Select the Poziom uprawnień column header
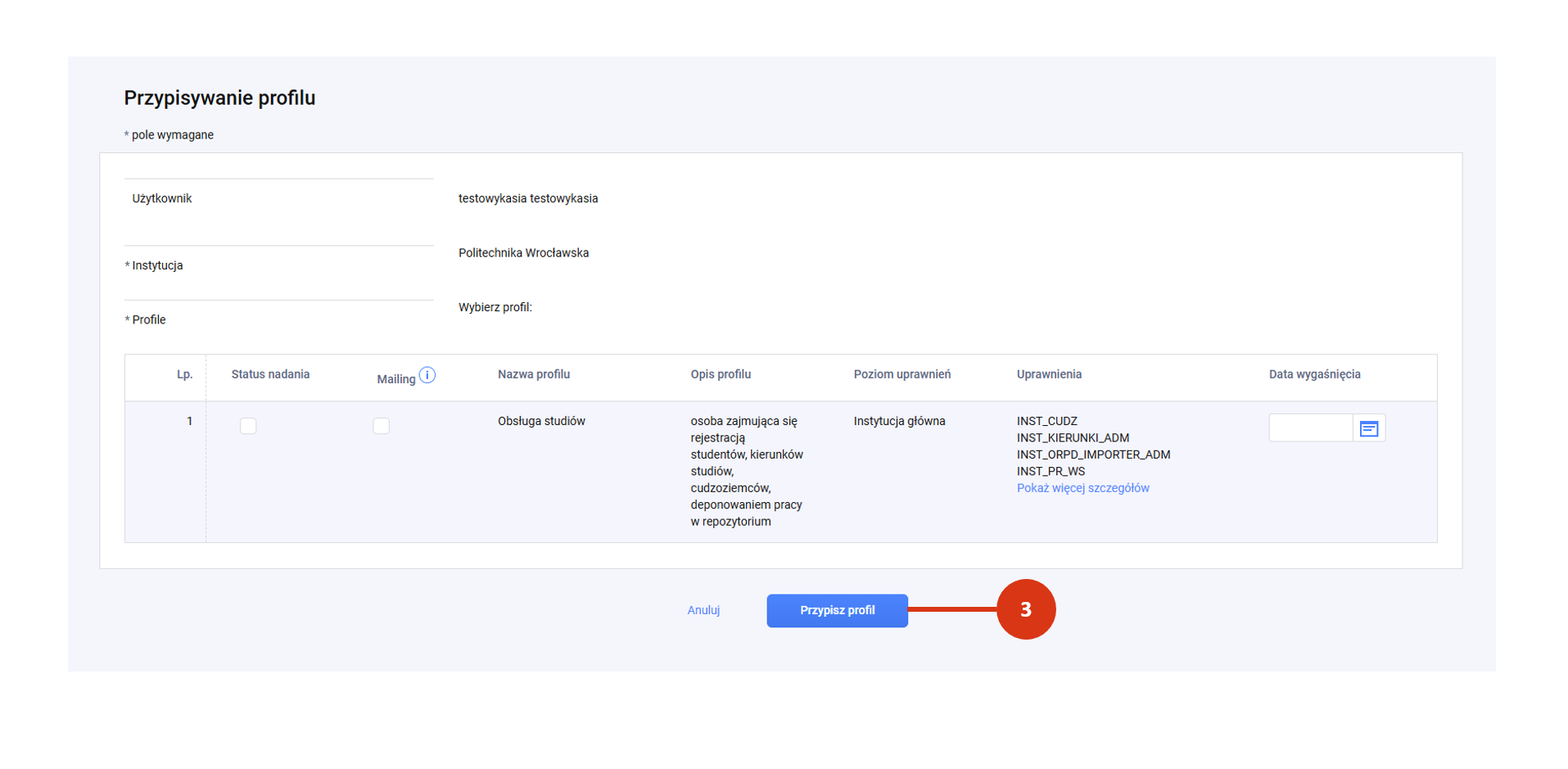The image size is (1568, 769). [x=902, y=374]
